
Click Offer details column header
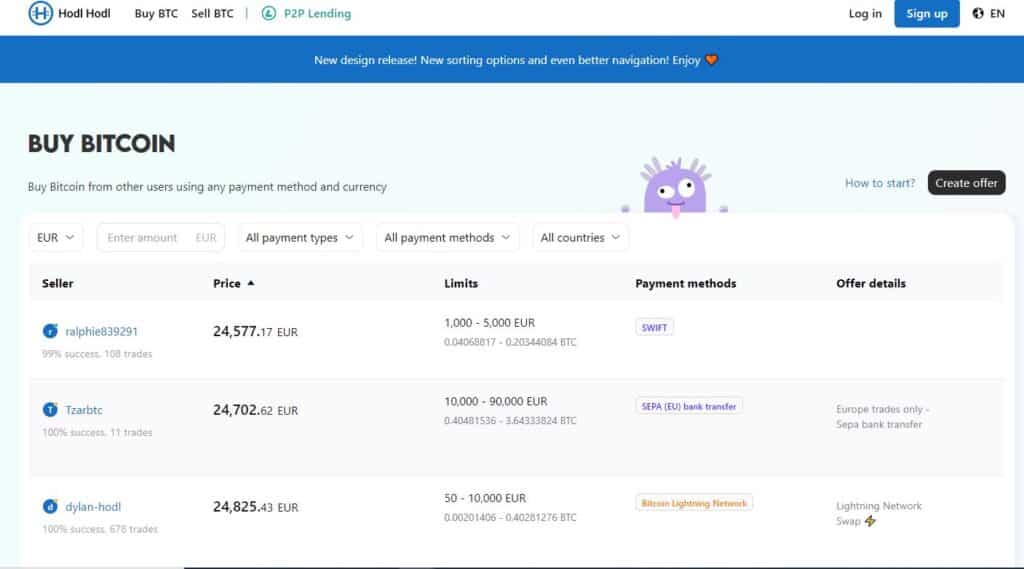pos(871,283)
